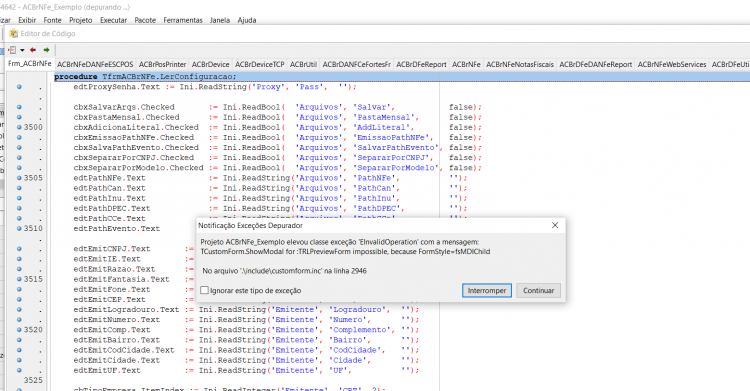
Task: Open the Exibir menu
Action: tap(27, 20)
